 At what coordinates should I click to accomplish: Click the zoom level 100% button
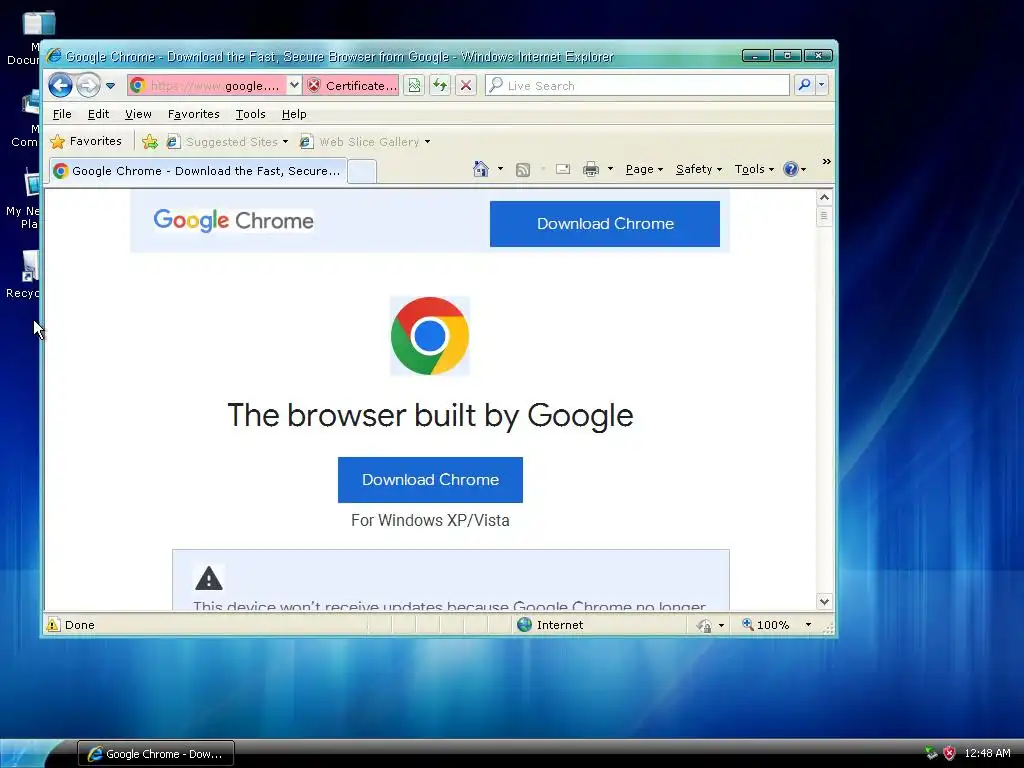pyautogui.click(x=765, y=625)
